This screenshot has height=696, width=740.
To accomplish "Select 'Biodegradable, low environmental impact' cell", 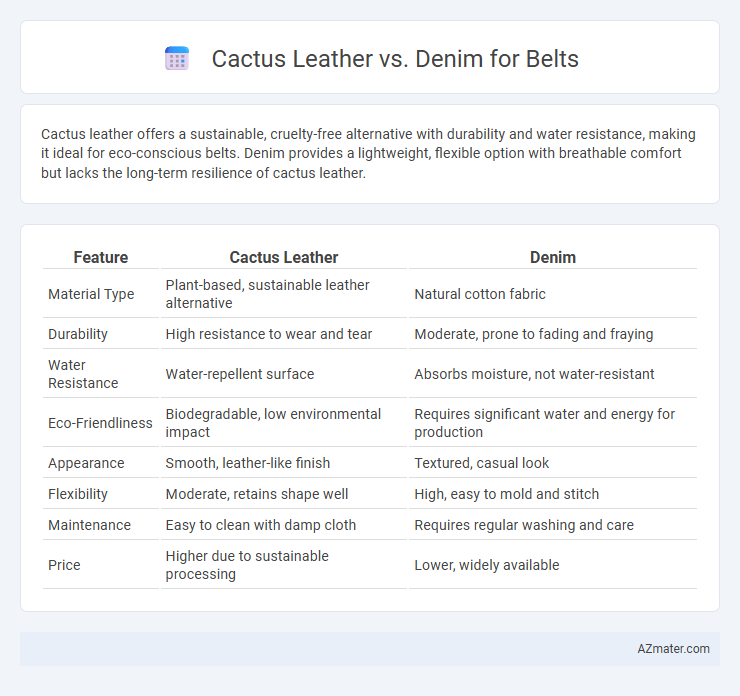I will coord(284,423).
